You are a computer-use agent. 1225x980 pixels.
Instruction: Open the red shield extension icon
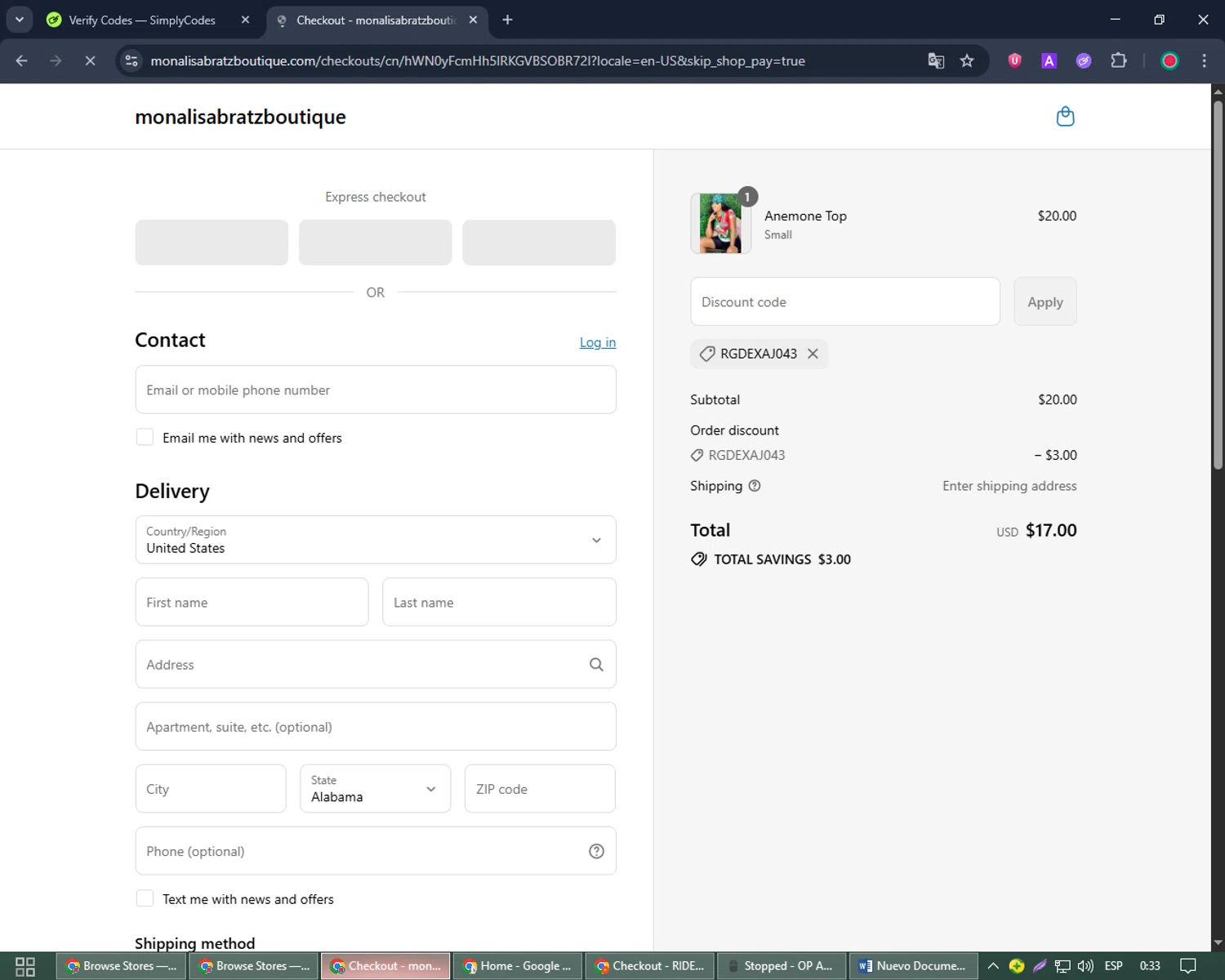tap(1015, 60)
